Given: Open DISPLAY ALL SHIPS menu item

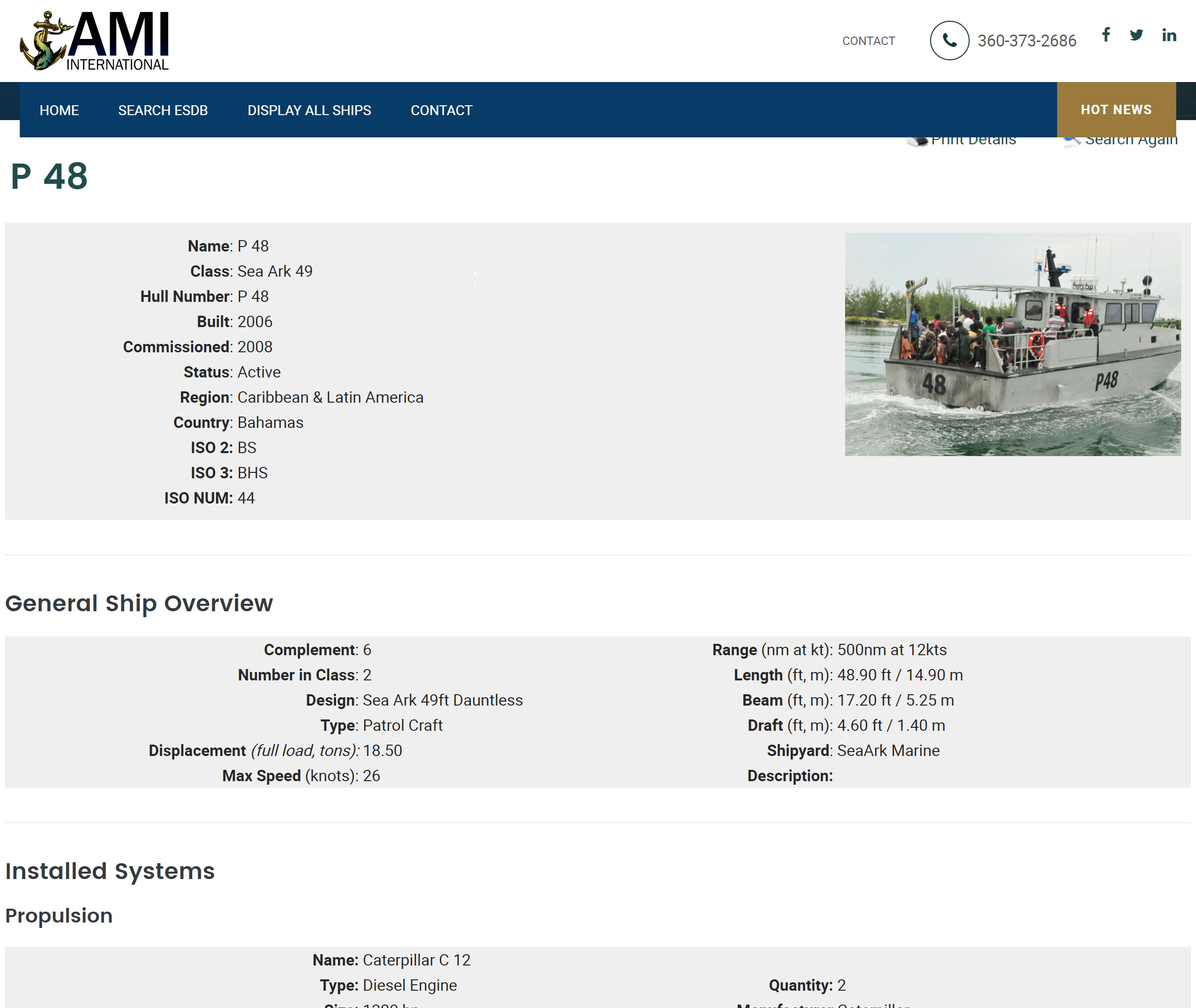Looking at the screenshot, I should [309, 110].
